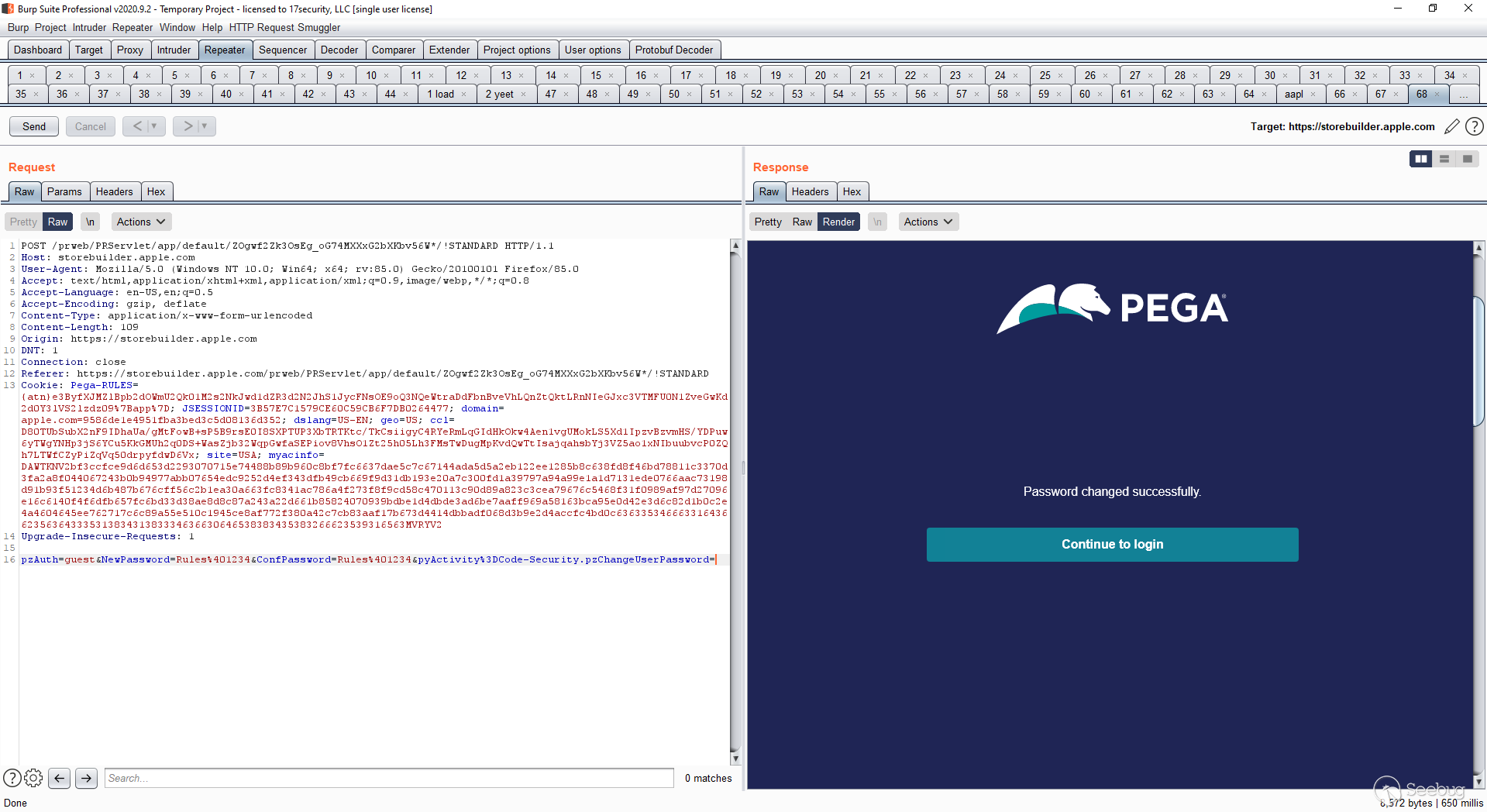Click the edit target pencil icon
Image resolution: width=1487 pixels, height=812 pixels.
[x=1452, y=126]
